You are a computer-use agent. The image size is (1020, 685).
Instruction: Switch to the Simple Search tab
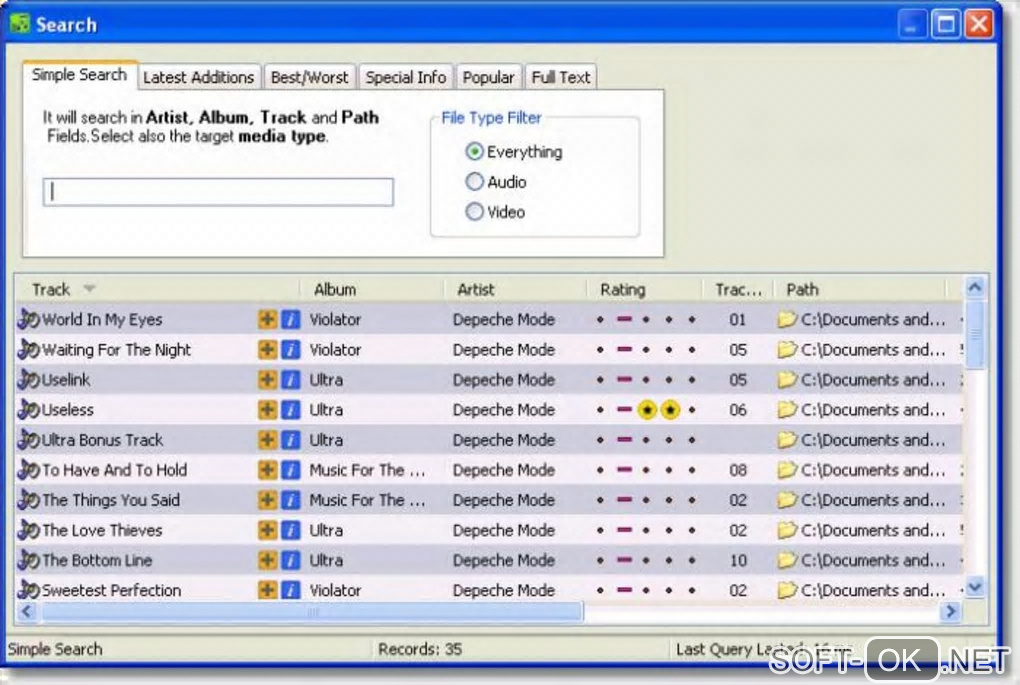coord(79,75)
